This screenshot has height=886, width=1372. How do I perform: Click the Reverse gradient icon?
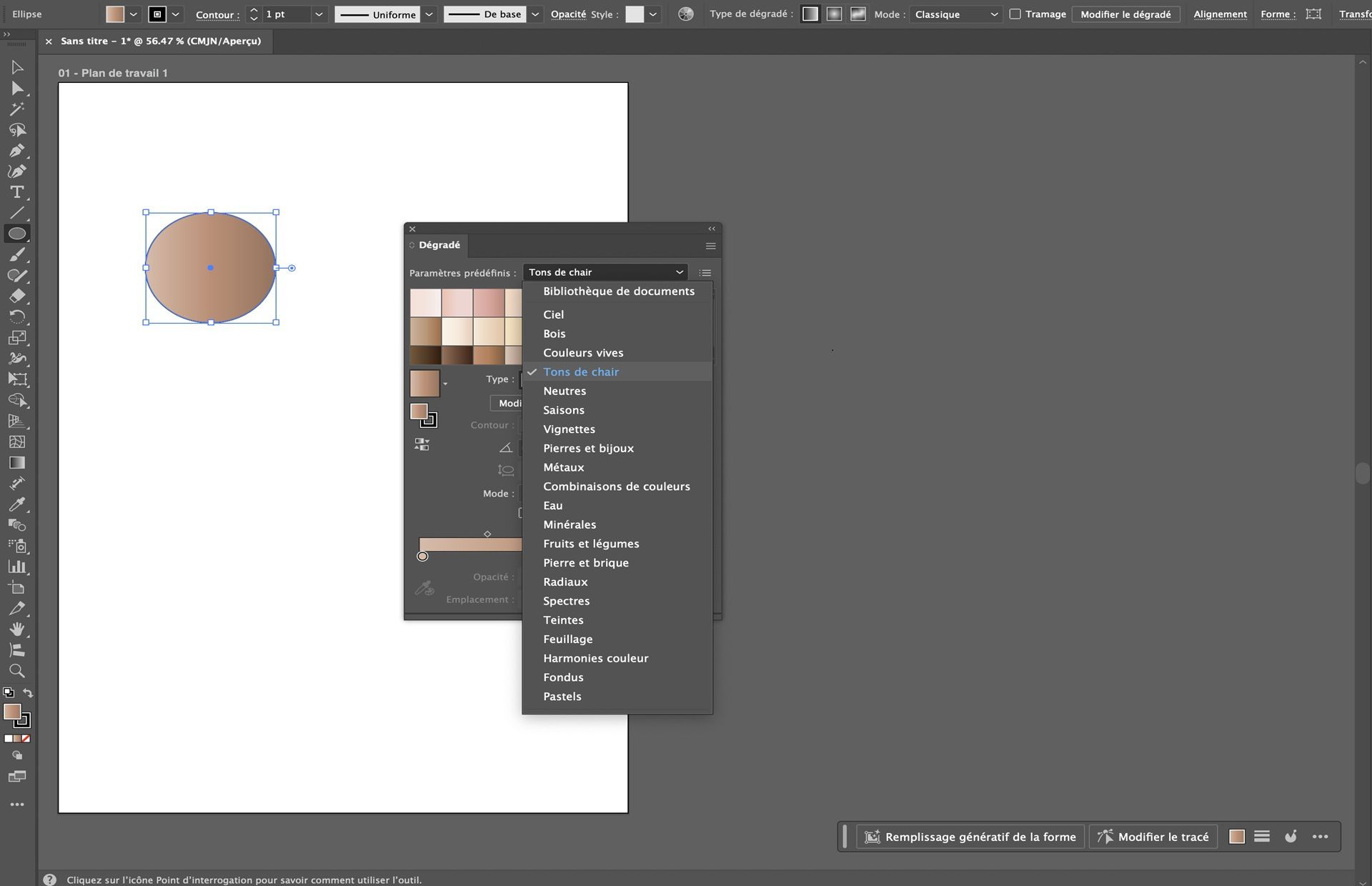[422, 444]
